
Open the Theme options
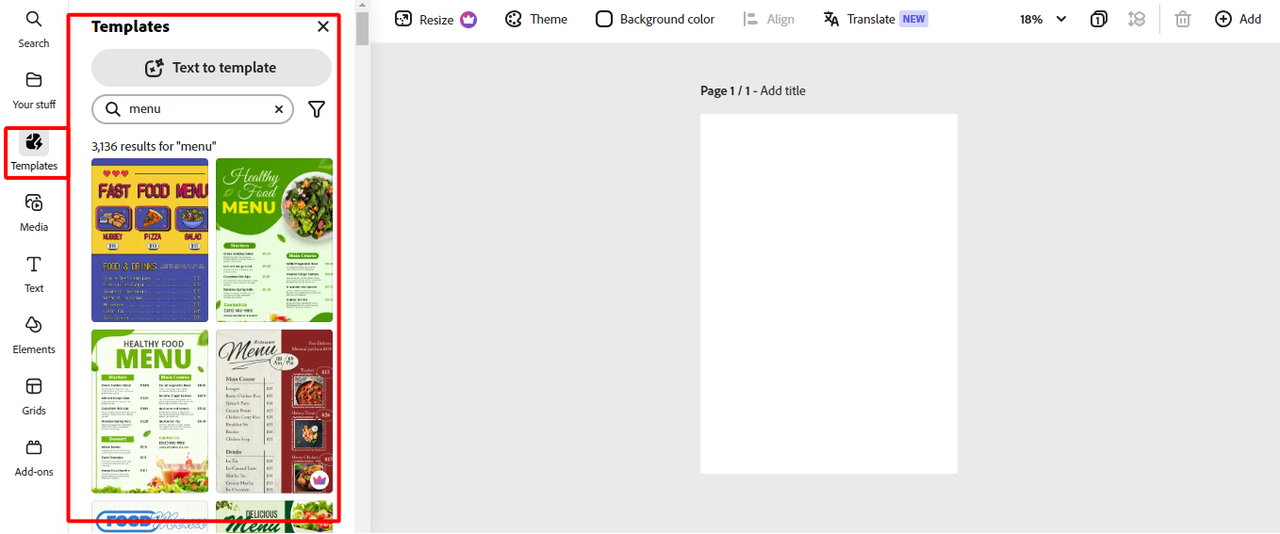[536, 19]
